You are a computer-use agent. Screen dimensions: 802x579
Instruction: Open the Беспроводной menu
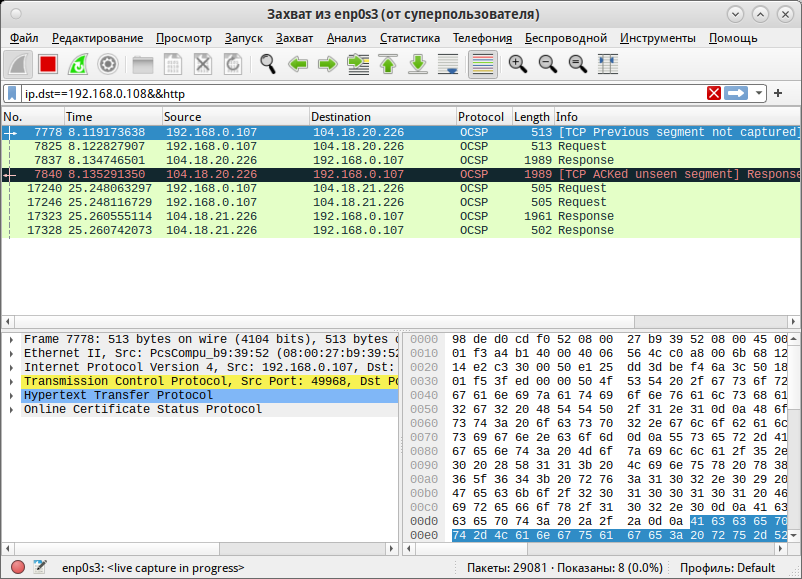(x=566, y=38)
